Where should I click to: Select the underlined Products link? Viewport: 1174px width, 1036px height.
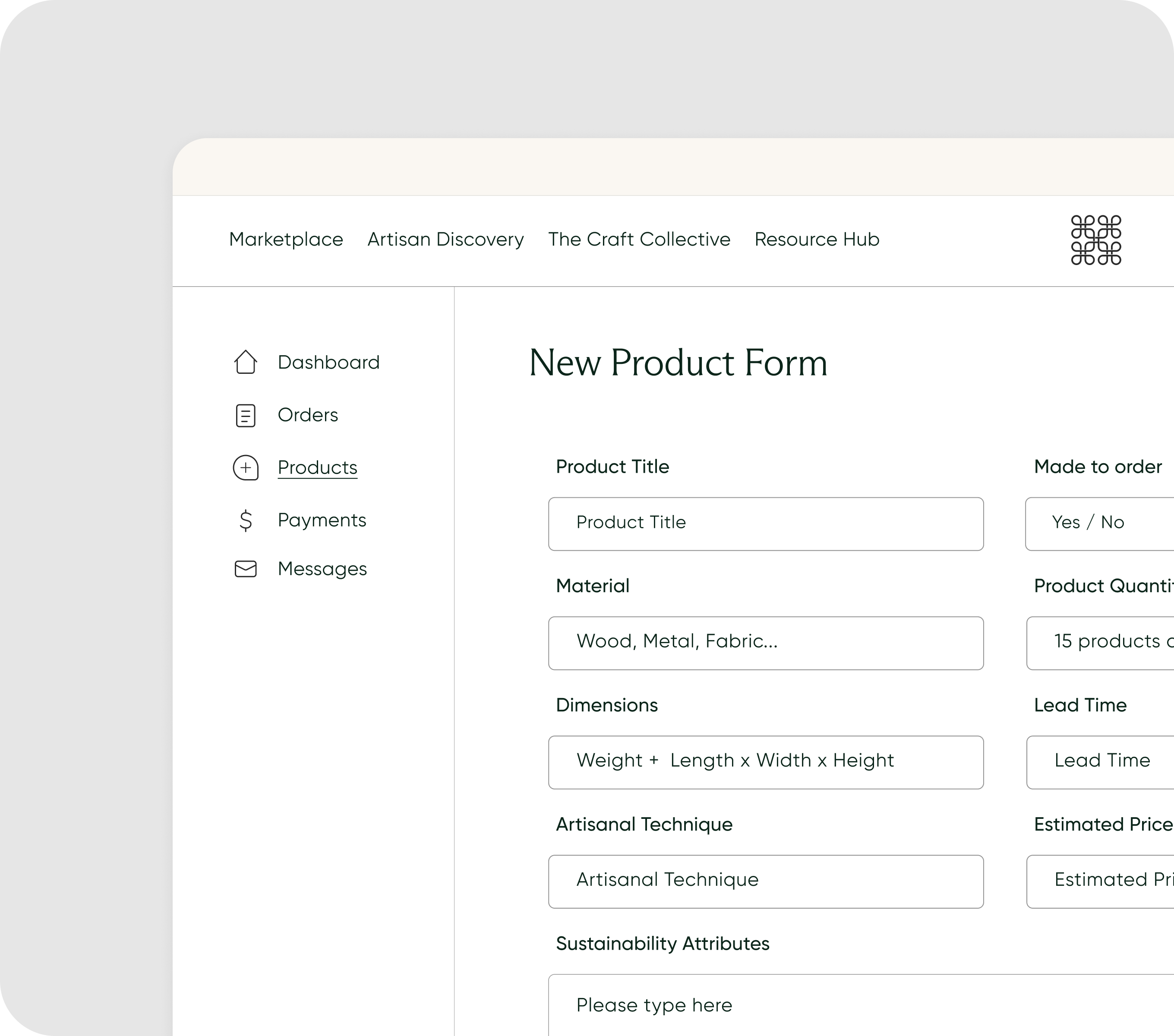[318, 467]
